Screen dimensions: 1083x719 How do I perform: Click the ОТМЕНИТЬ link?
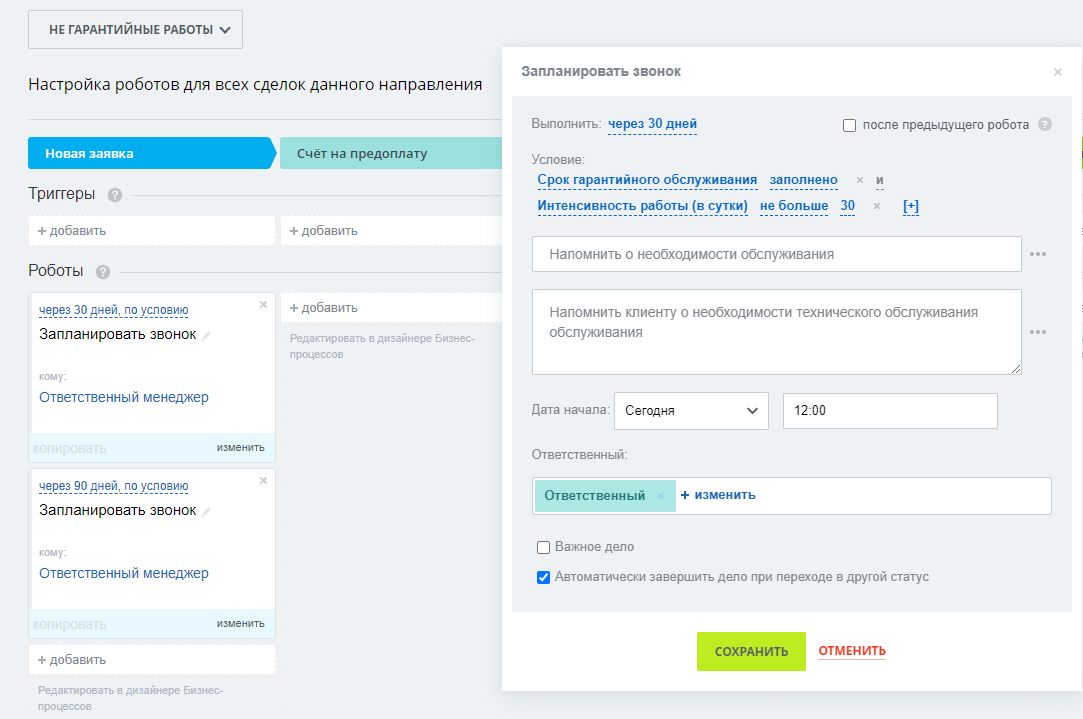pyautogui.click(x=852, y=651)
